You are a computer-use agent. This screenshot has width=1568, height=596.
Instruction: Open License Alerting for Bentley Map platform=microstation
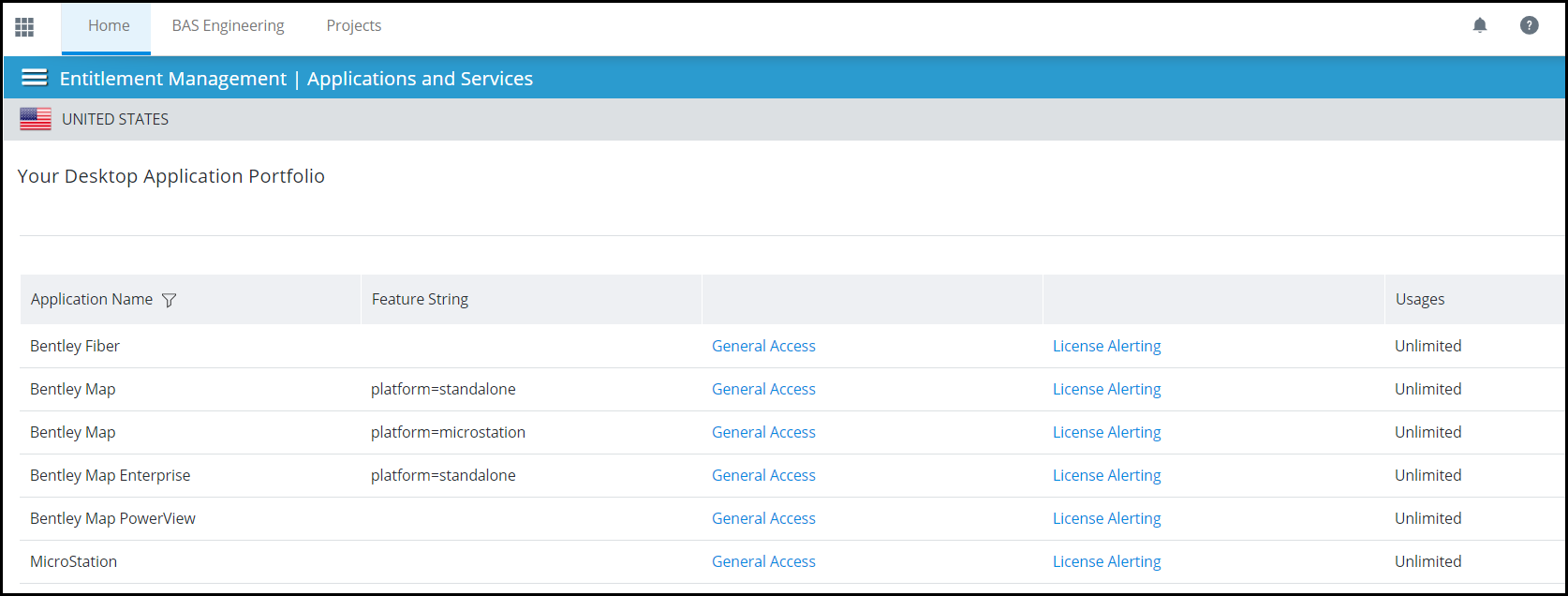(x=1106, y=432)
